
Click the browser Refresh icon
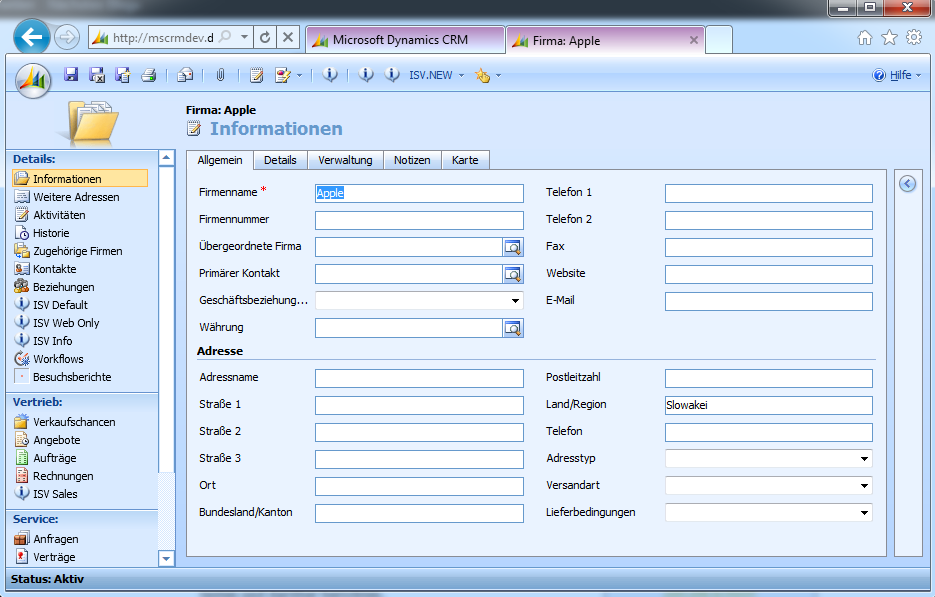265,38
